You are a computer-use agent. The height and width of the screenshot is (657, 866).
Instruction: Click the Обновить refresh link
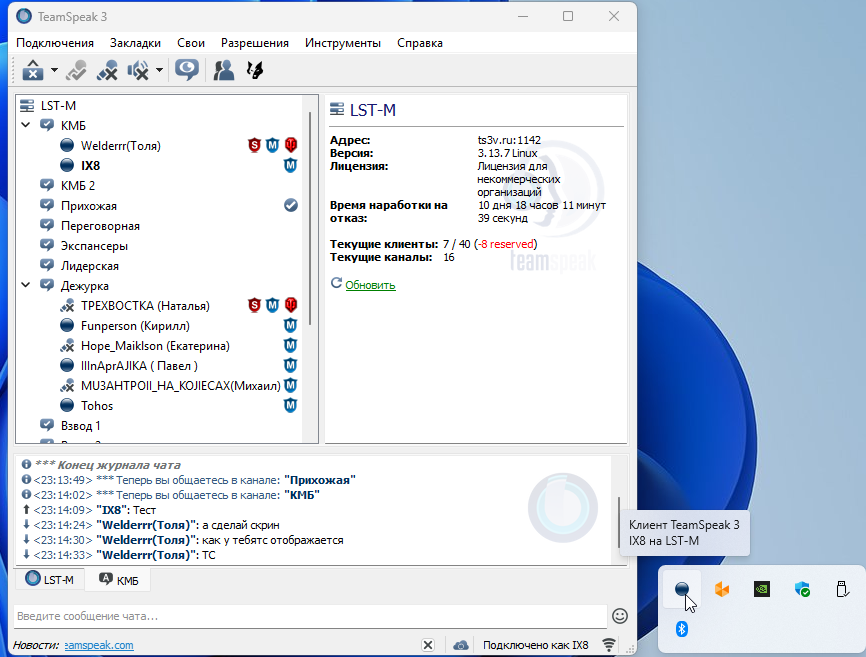[370, 285]
